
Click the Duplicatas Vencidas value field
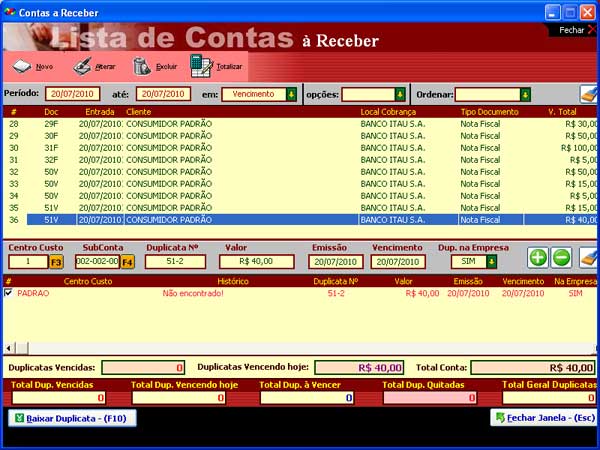click(x=143, y=368)
